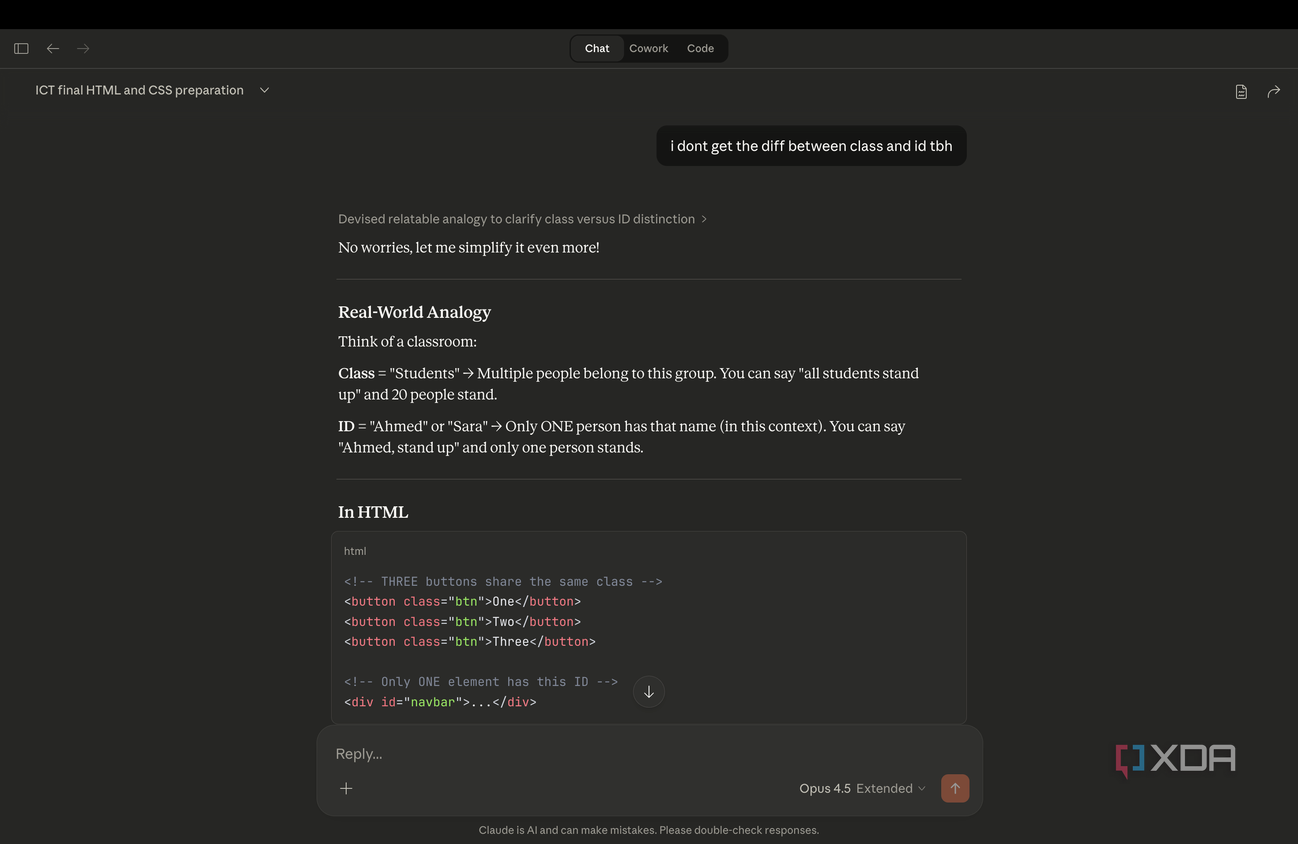Click the bold 'Class' term in the analogy
This screenshot has height=844, width=1298.
point(356,373)
